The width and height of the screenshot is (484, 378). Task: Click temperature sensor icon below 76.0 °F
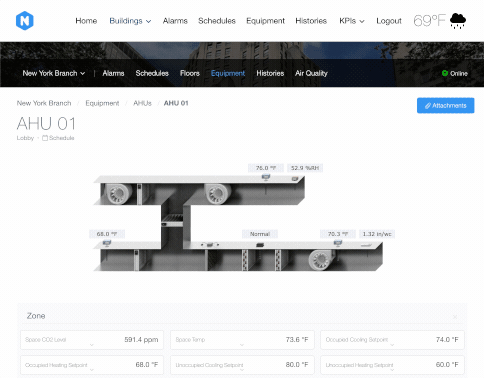266,177
